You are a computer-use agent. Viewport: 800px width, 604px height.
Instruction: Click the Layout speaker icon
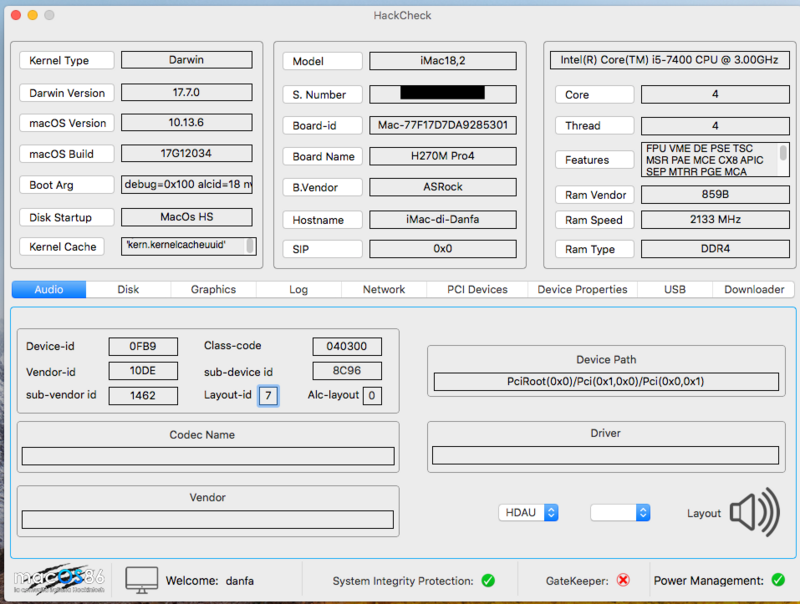pos(755,513)
